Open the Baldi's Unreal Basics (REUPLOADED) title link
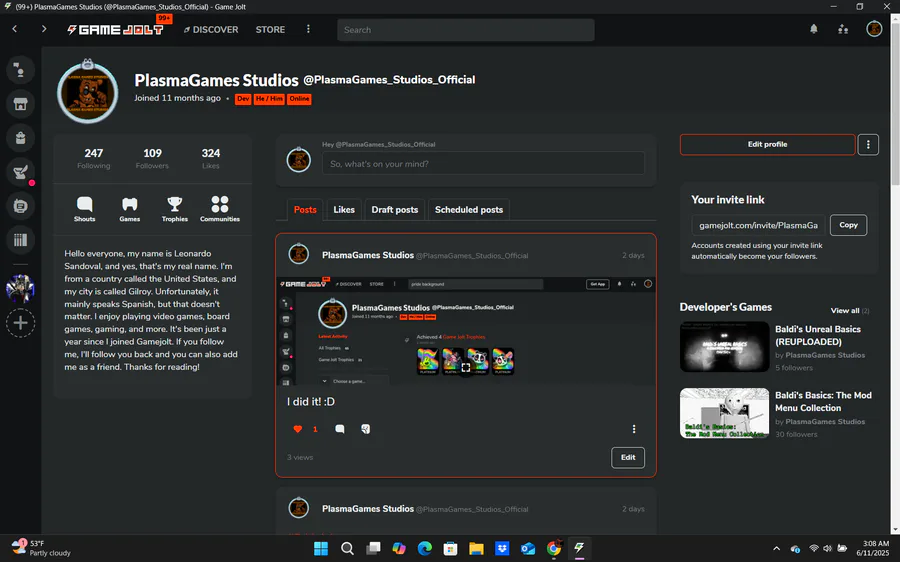Screen dimensions: 900x562 coord(818,335)
